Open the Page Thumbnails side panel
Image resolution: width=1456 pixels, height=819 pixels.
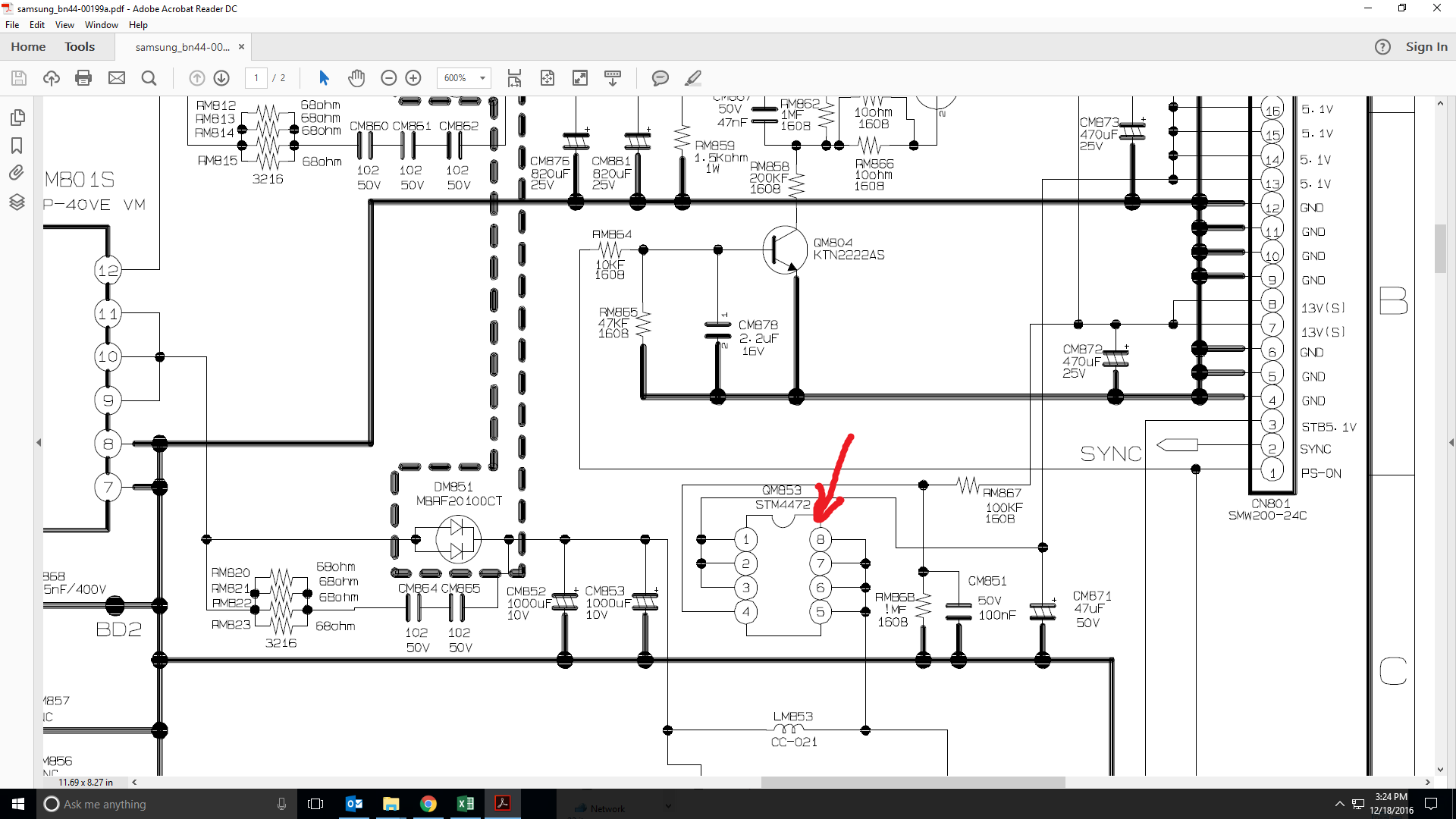17,118
